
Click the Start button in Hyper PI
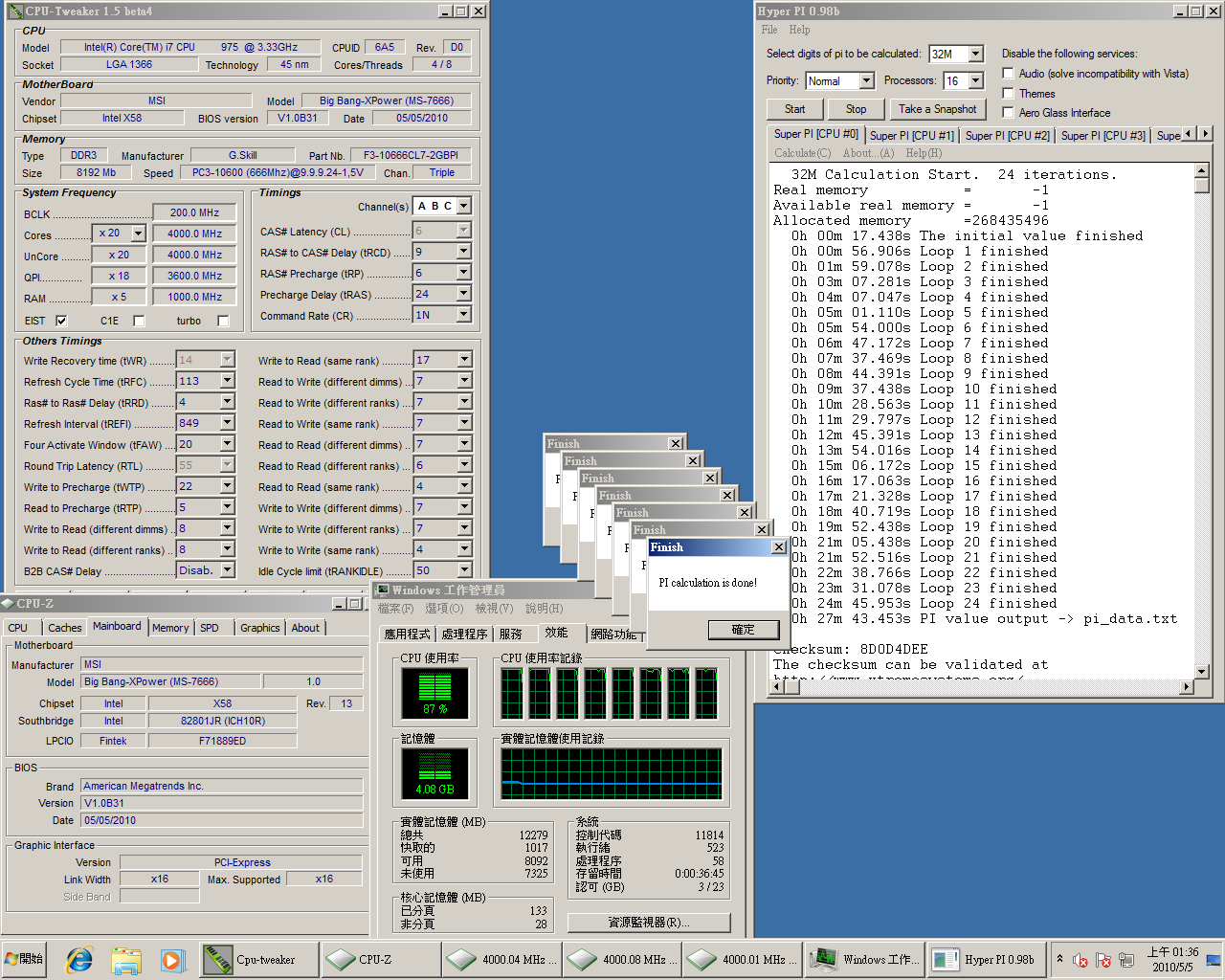(794, 109)
